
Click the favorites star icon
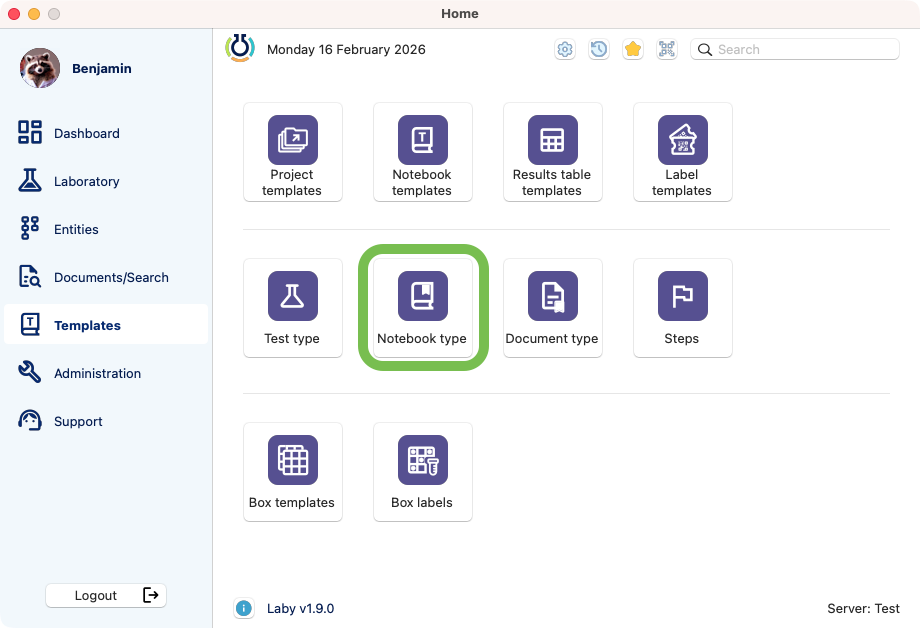click(x=633, y=49)
